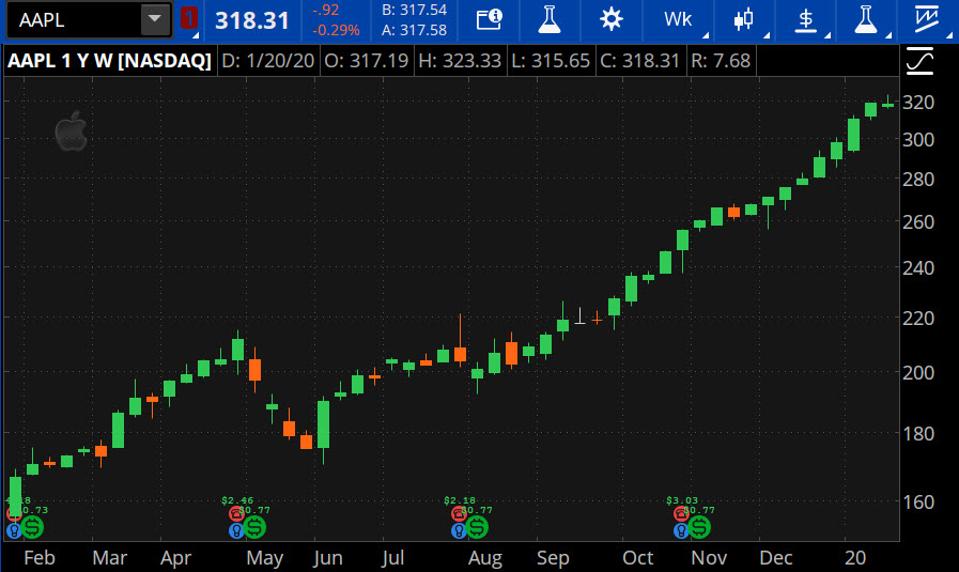Click the green dividend icon near May
Screen dimensions: 959x572
[254, 526]
